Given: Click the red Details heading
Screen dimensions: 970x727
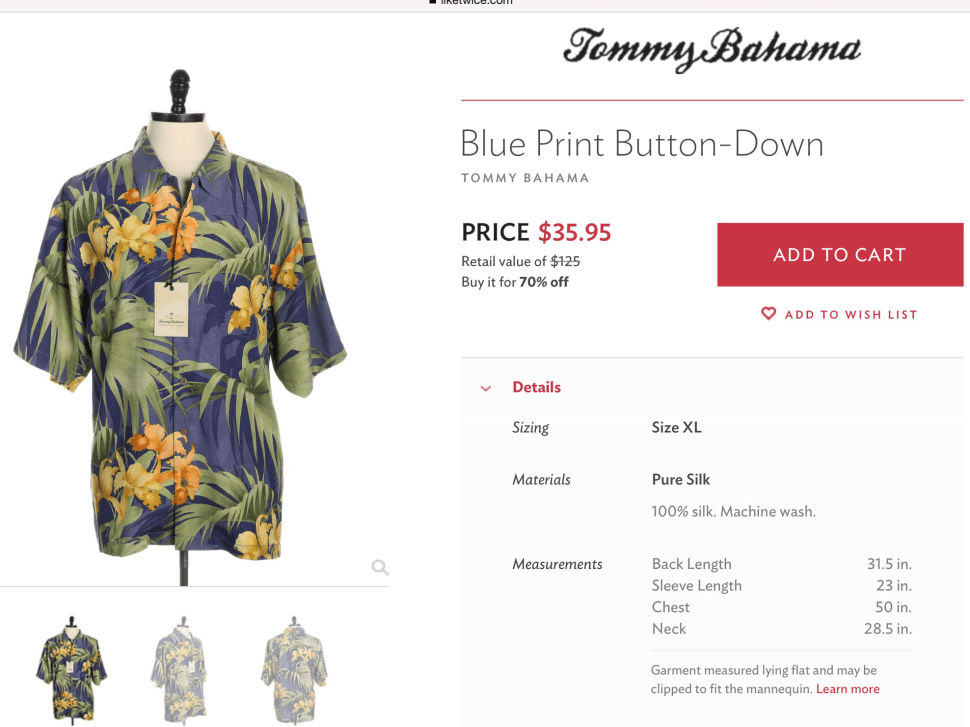Looking at the screenshot, I should coord(536,387).
